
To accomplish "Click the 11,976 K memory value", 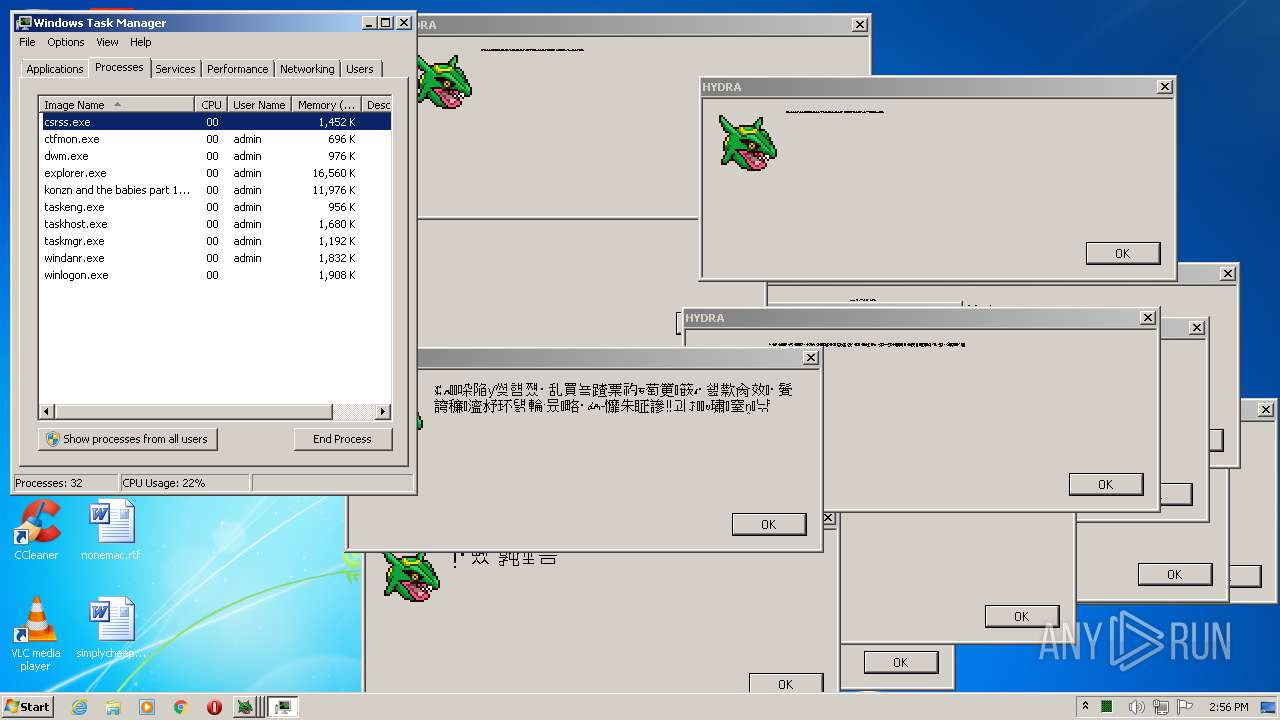I will pyautogui.click(x=334, y=190).
